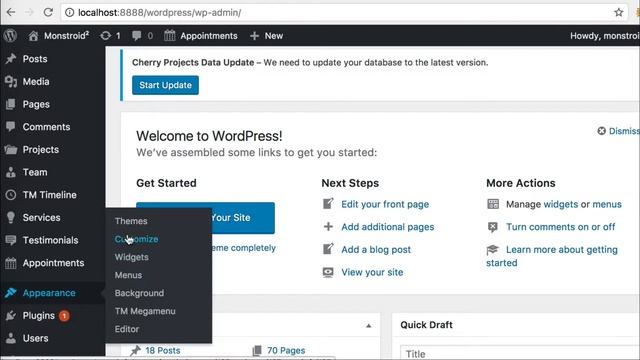Click the edit icon beside front page link
640x360 pixels.
coord(328,204)
